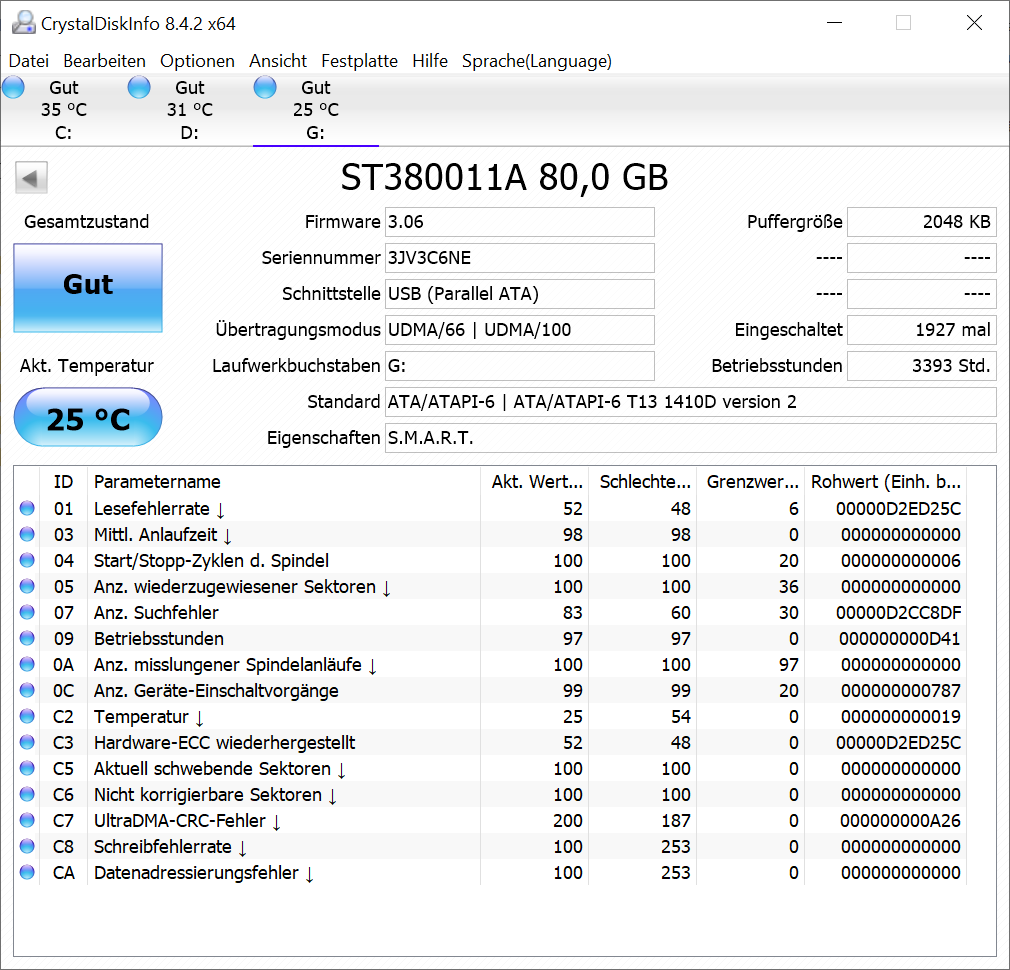Click raw value 00000D2CC8DF

(899, 613)
